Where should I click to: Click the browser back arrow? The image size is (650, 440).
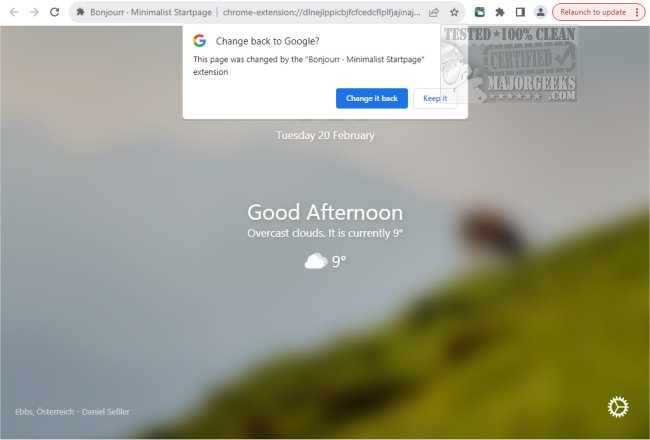14,12
